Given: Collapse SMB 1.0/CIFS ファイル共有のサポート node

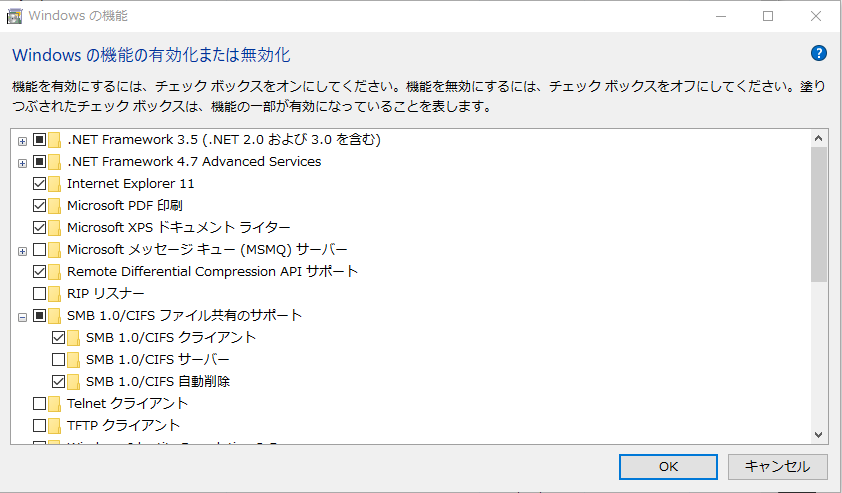Looking at the screenshot, I should tap(22, 317).
